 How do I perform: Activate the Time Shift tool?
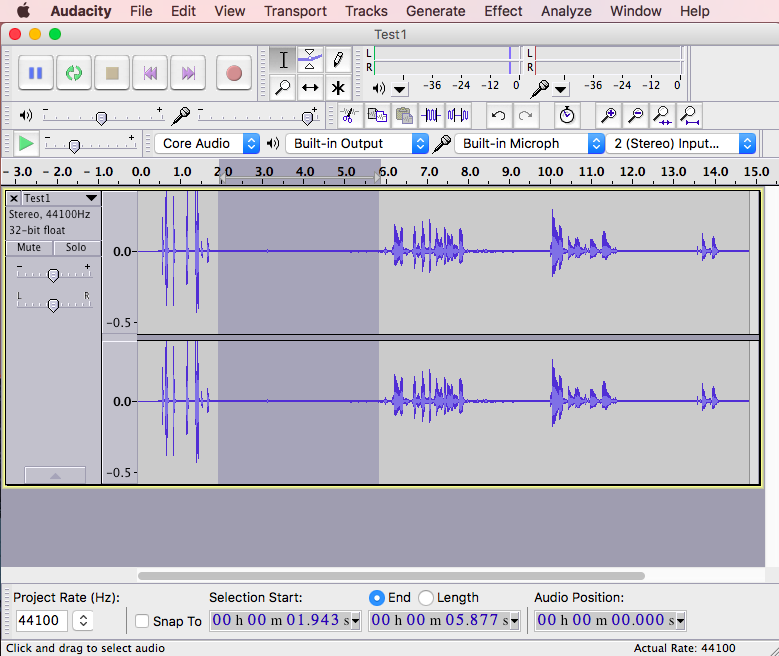pyautogui.click(x=310, y=87)
